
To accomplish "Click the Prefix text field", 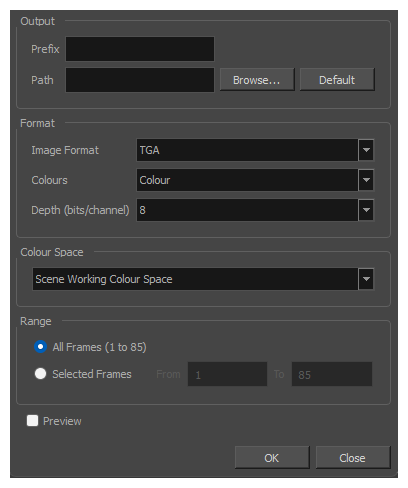I will pos(140,49).
